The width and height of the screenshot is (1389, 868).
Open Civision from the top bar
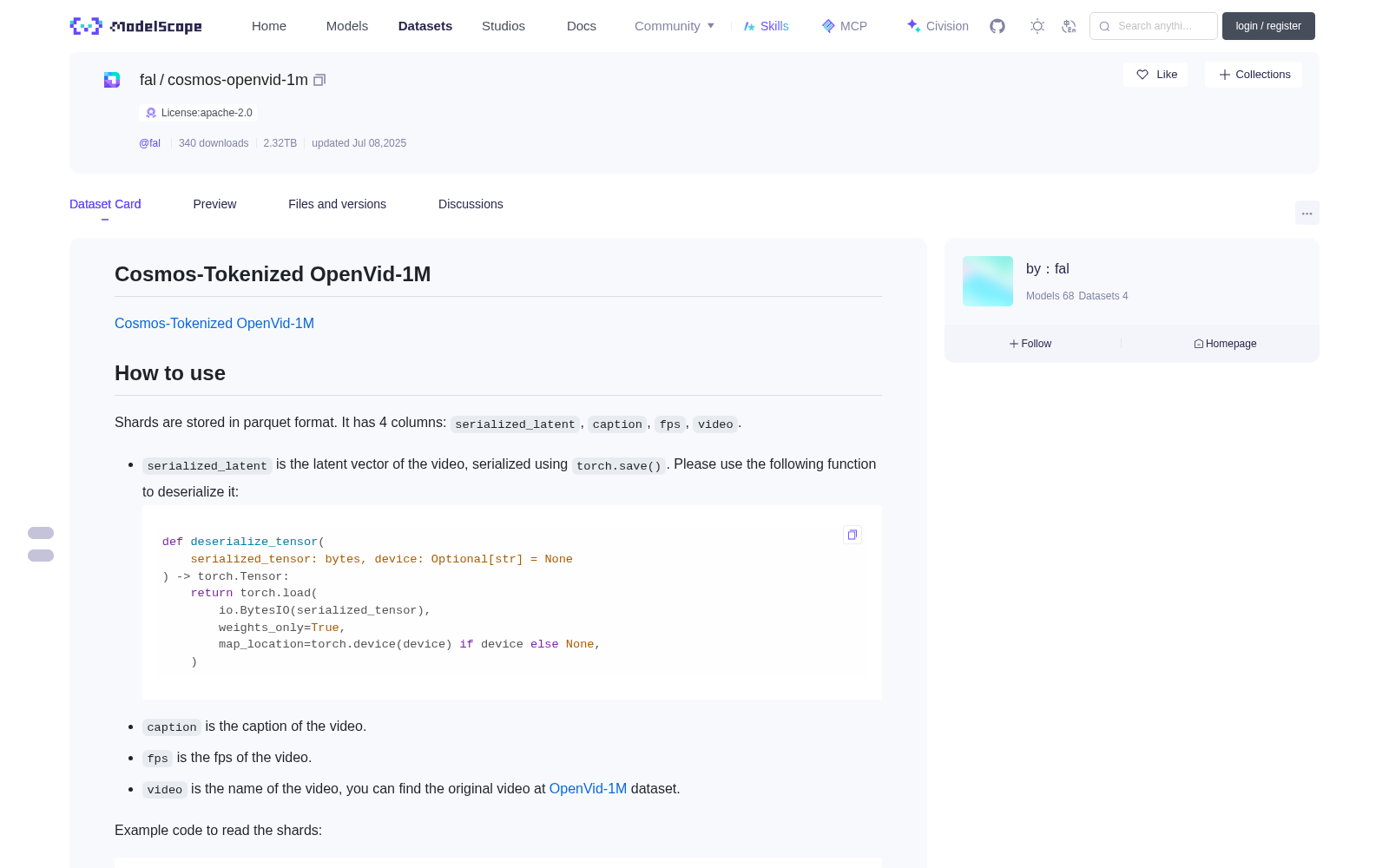click(x=938, y=26)
